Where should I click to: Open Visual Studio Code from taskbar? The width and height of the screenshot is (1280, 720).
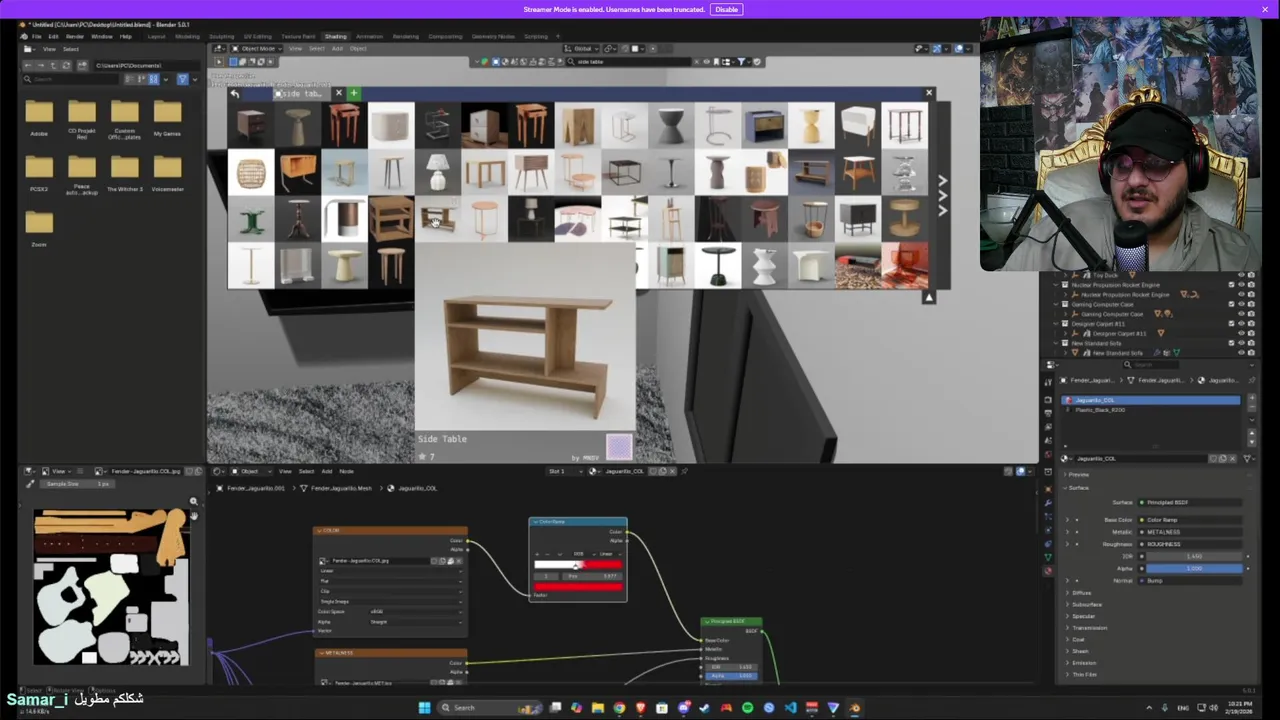(x=790, y=708)
